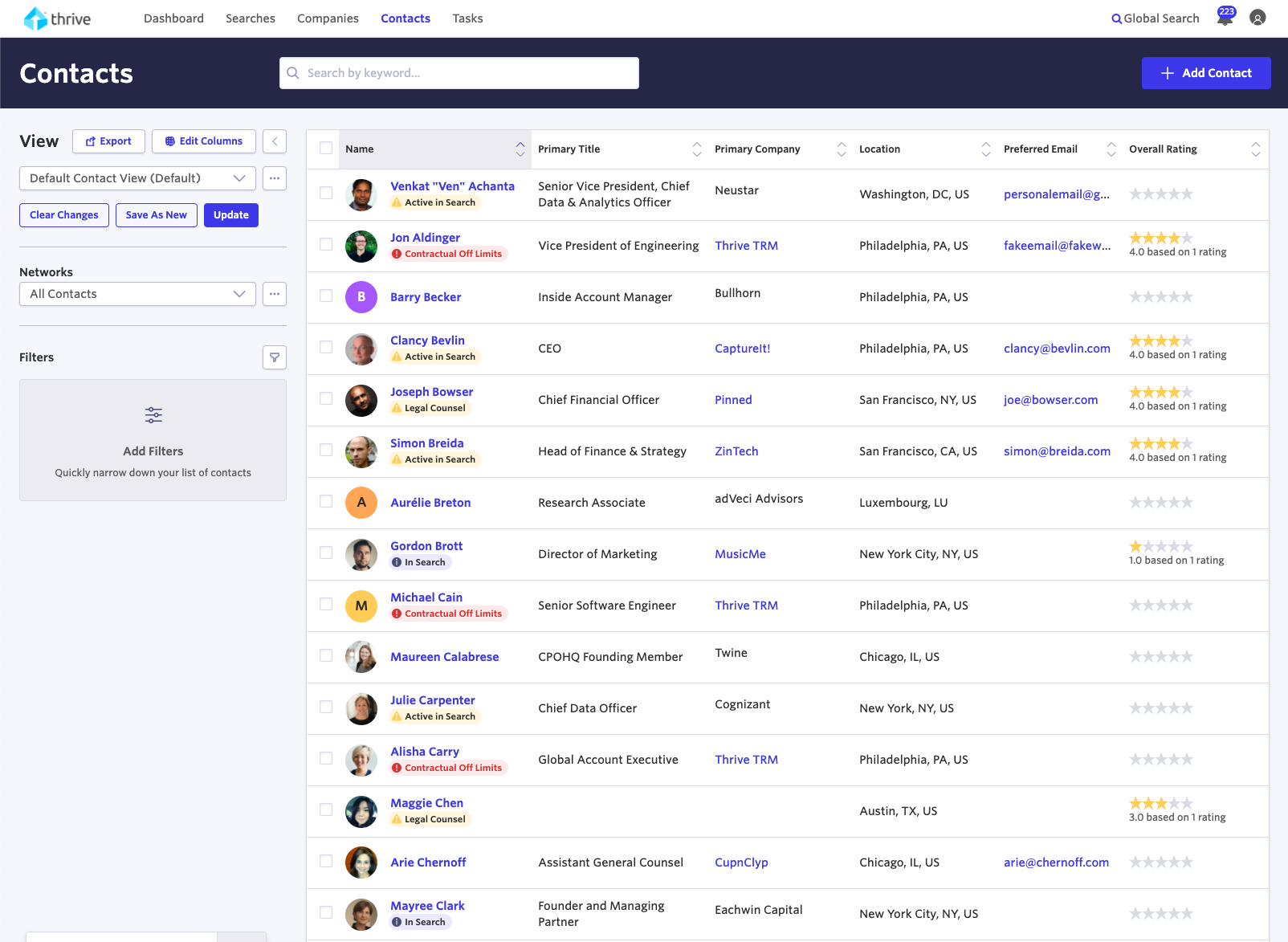Open the user profile avatar menu

pyautogui.click(x=1257, y=18)
